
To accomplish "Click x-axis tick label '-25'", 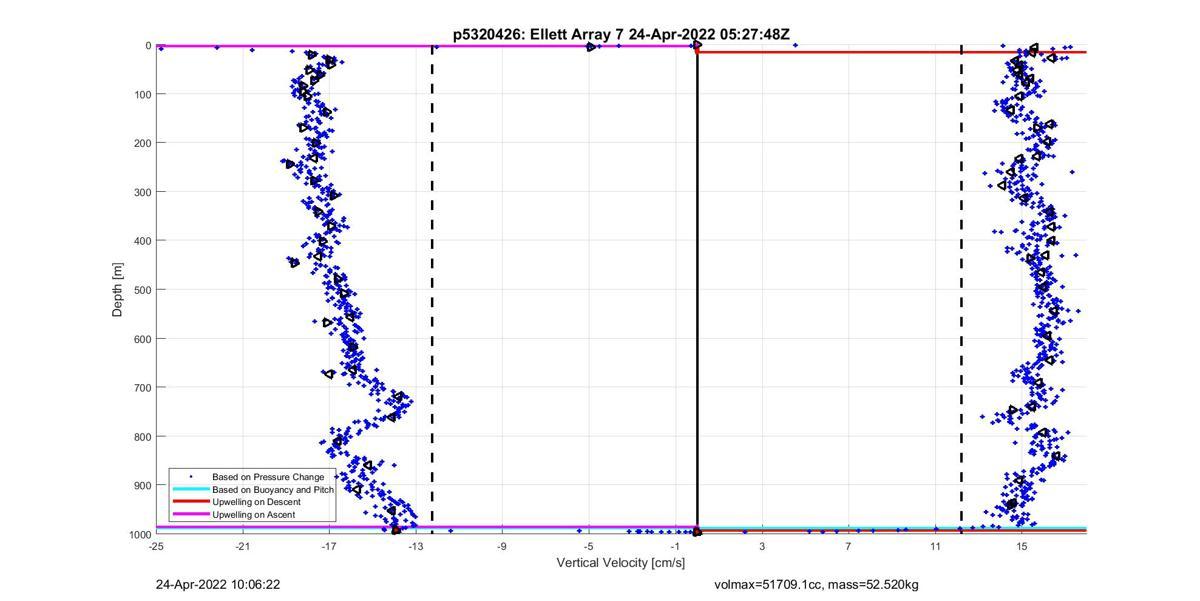I will (x=156, y=546).
